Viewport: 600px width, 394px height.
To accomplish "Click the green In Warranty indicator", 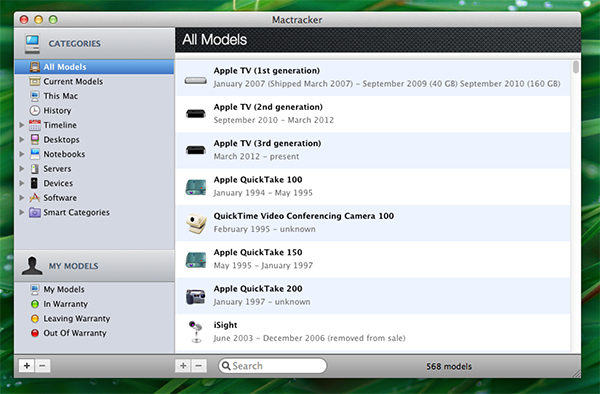I will tap(35, 304).
